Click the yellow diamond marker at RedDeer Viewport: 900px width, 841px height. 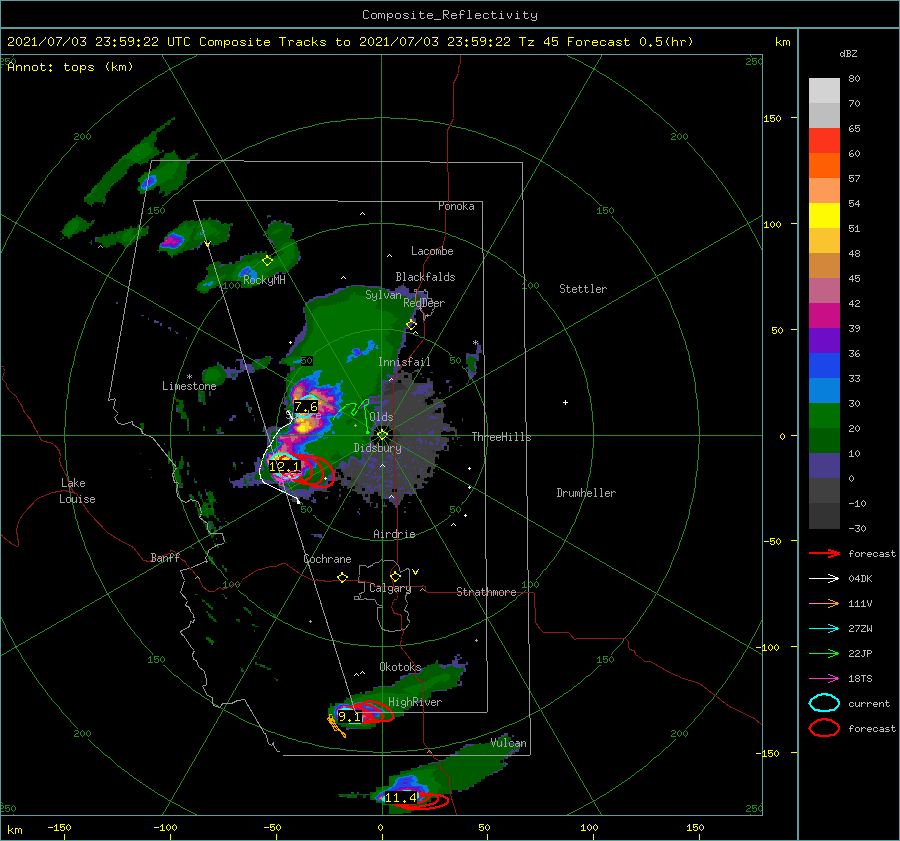[x=411, y=325]
